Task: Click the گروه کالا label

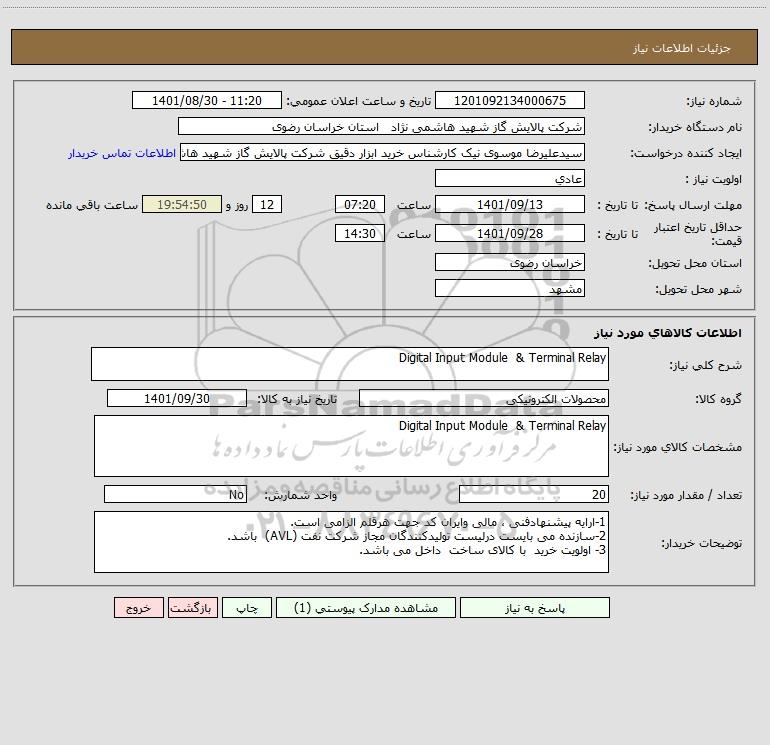Action: (718, 399)
